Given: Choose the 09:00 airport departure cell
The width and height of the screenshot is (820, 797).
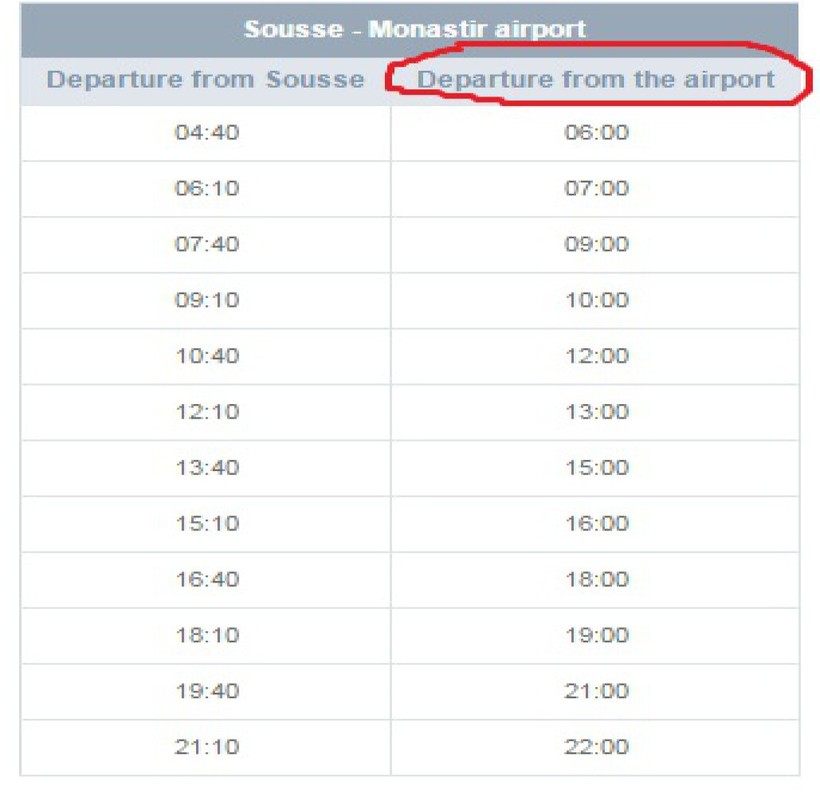Looking at the screenshot, I should [x=597, y=245].
